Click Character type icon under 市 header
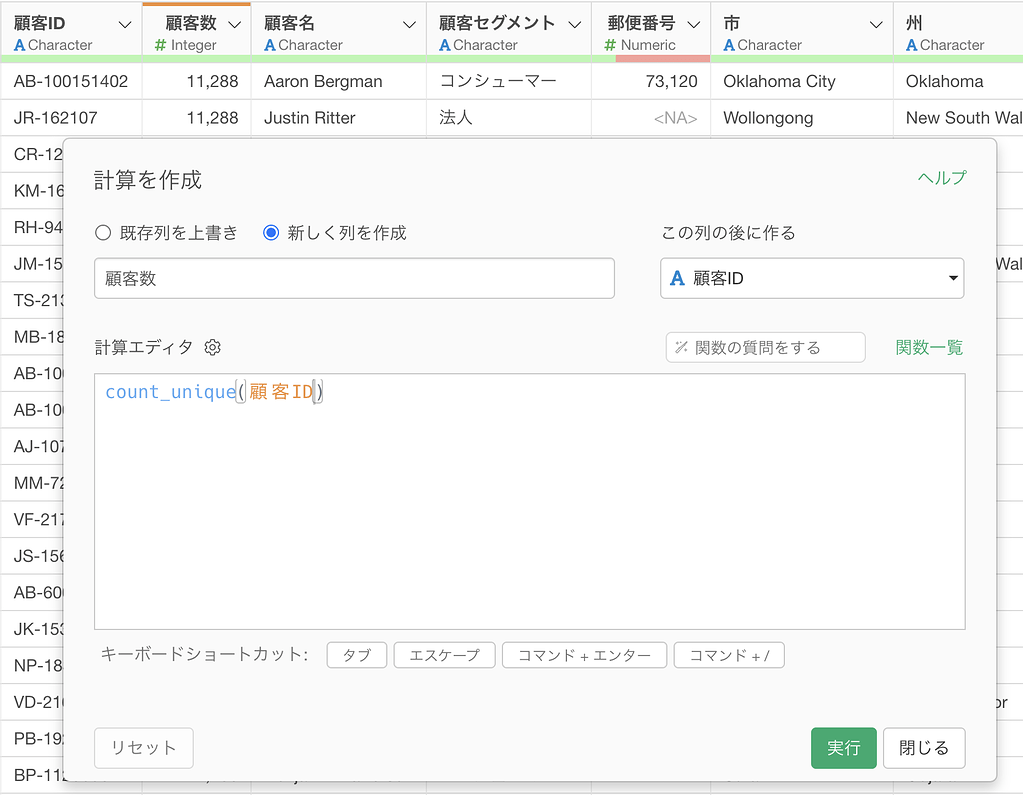The height and width of the screenshot is (795, 1023). point(729,45)
